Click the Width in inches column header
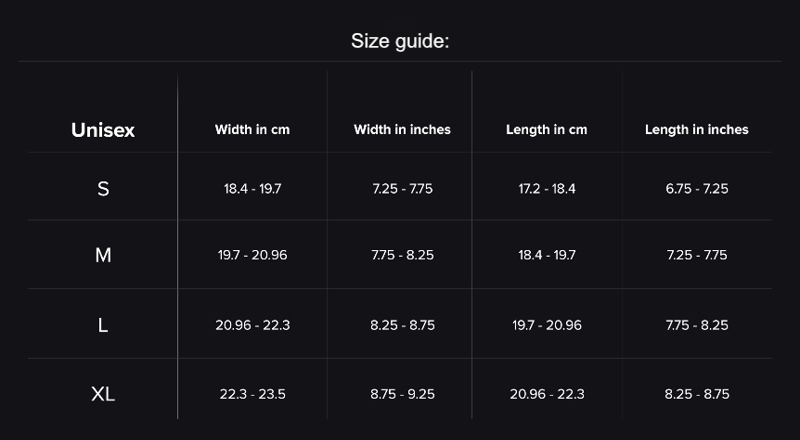The width and height of the screenshot is (800, 440). [x=402, y=130]
